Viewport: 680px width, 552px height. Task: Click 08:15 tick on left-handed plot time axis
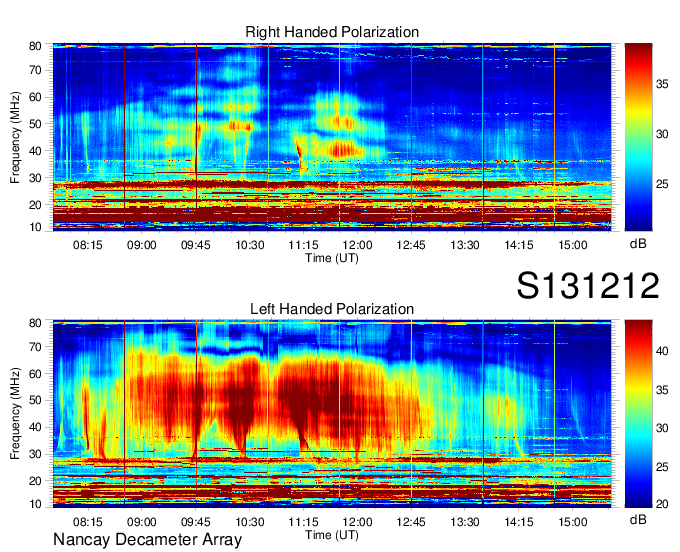(x=88, y=521)
